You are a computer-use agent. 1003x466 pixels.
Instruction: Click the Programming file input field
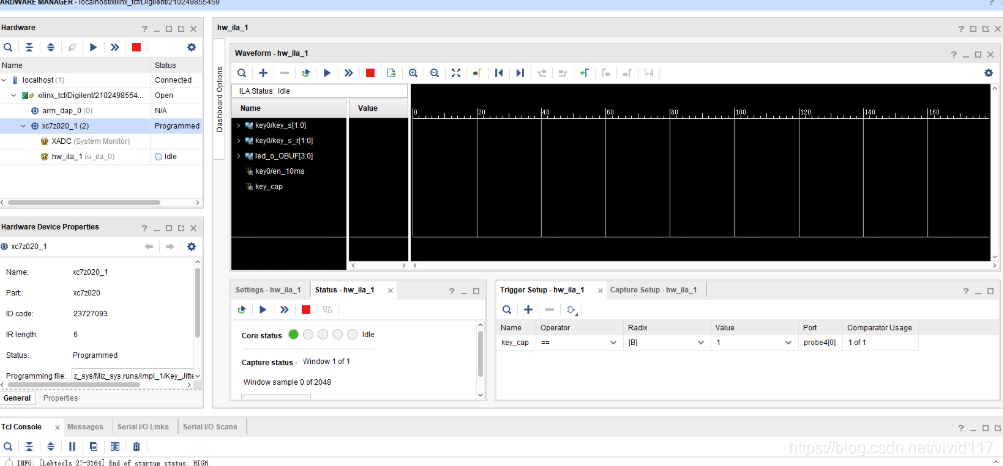pos(132,376)
